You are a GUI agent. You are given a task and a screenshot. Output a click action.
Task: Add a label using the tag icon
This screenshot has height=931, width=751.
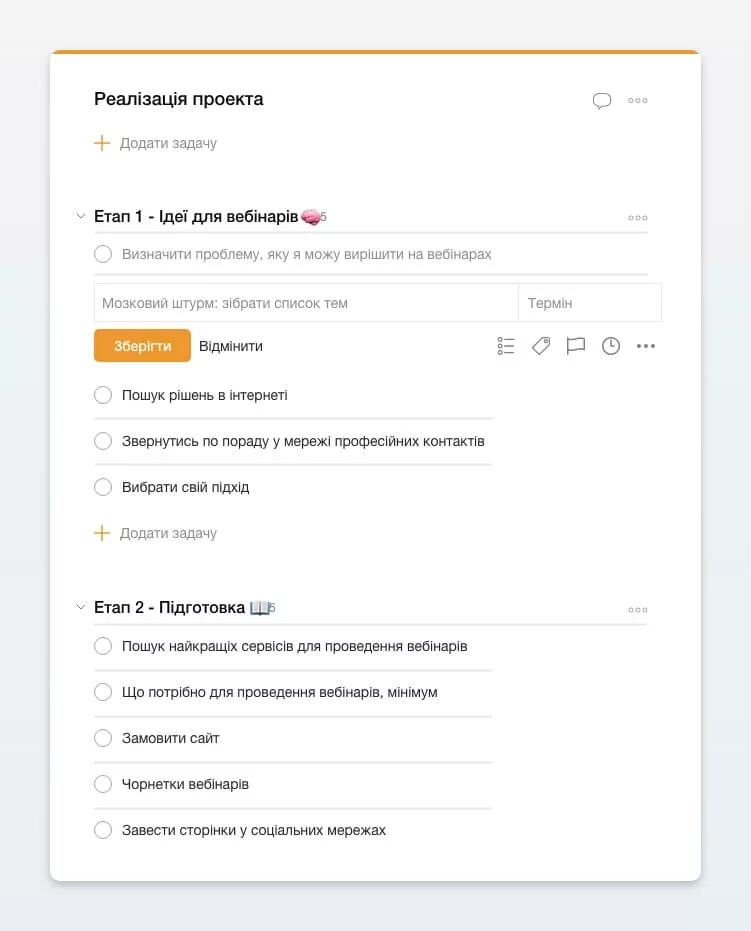click(x=540, y=346)
